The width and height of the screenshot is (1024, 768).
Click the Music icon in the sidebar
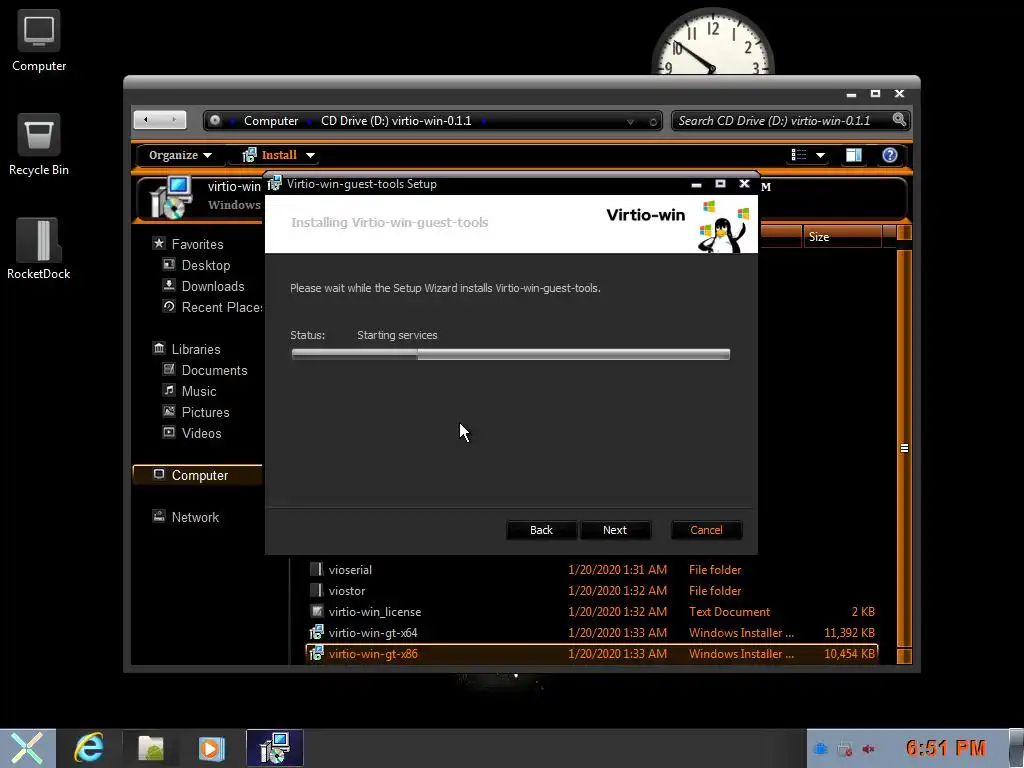pos(169,391)
